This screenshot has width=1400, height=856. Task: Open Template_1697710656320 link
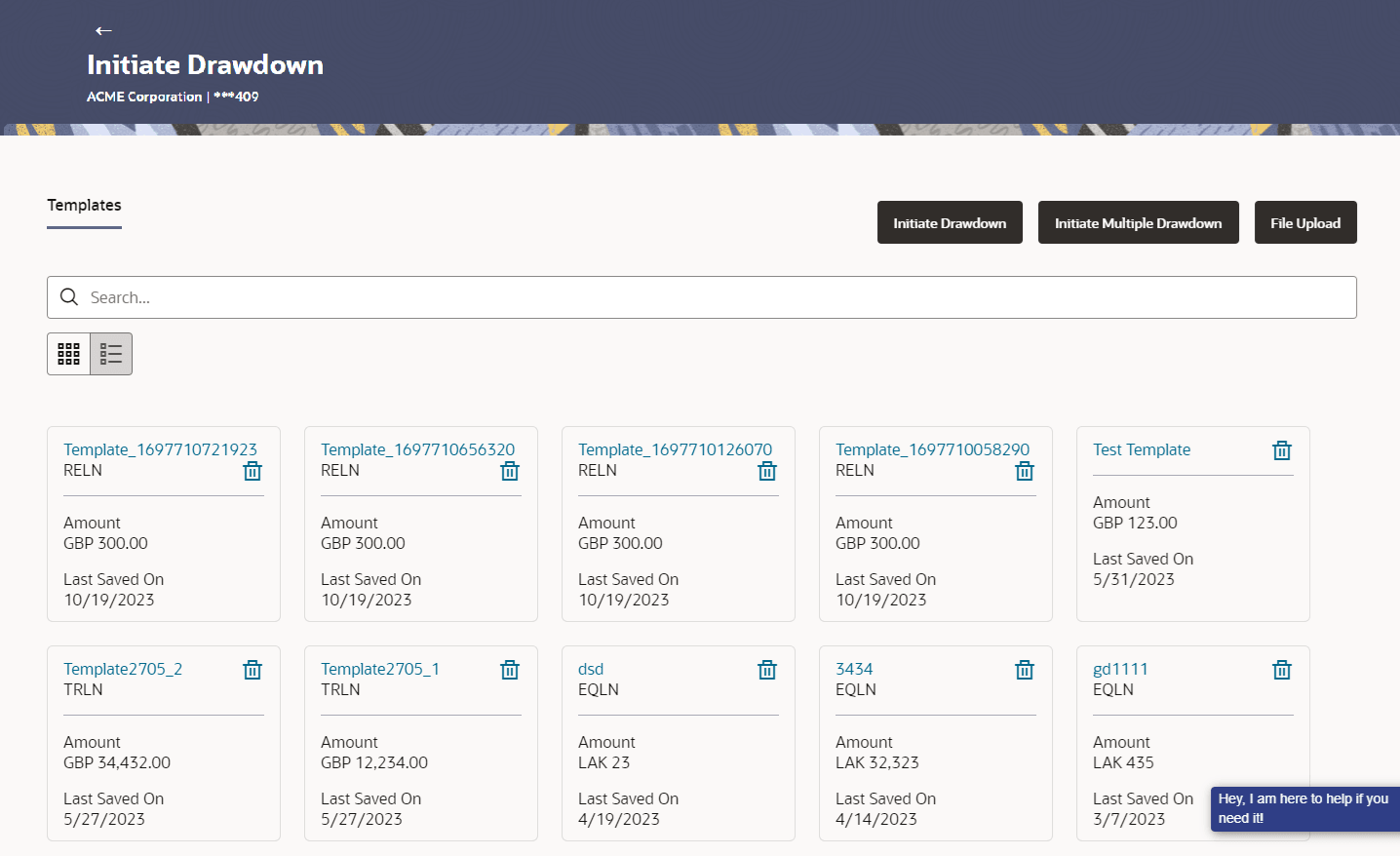pyautogui.click(x=417, y=449)
